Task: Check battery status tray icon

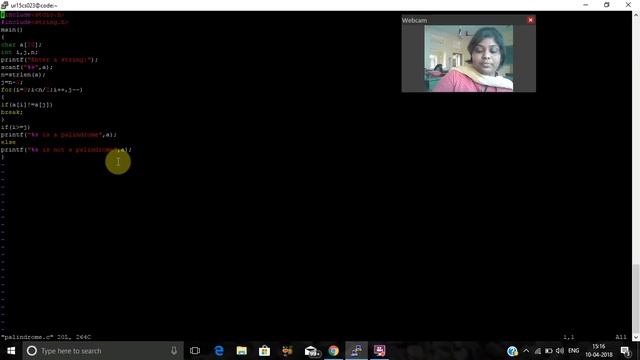Action: click(549, 351)
